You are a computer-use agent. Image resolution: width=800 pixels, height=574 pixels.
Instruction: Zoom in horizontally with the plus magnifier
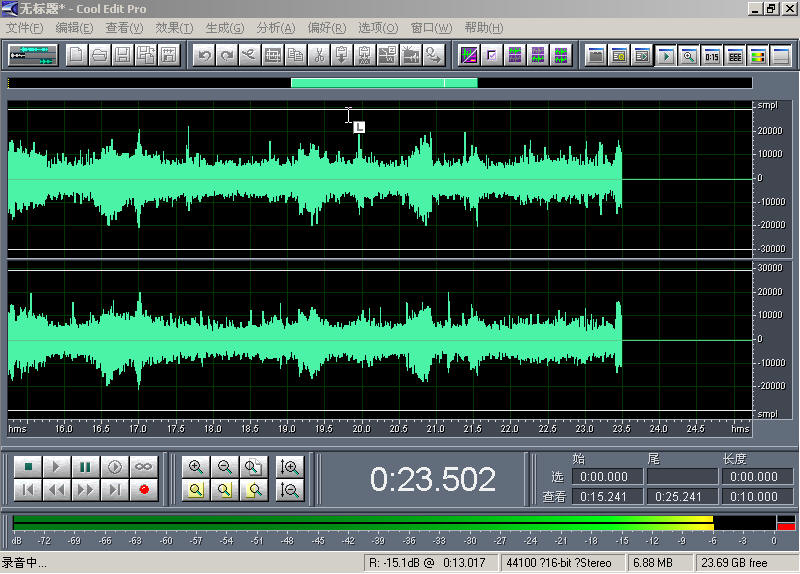[196, 467]
